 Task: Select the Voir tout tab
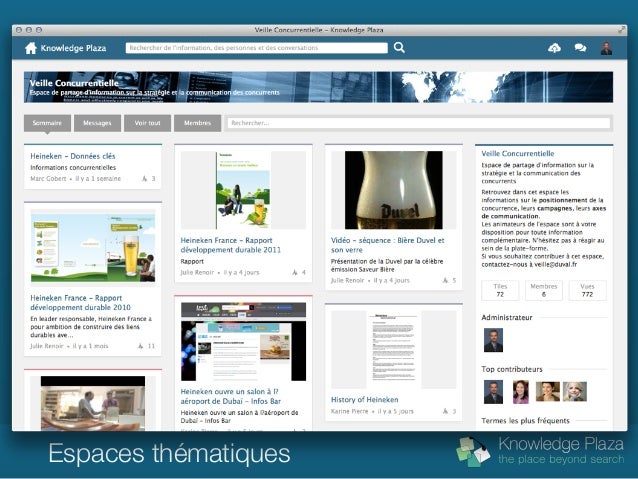[x=147, y=123]
